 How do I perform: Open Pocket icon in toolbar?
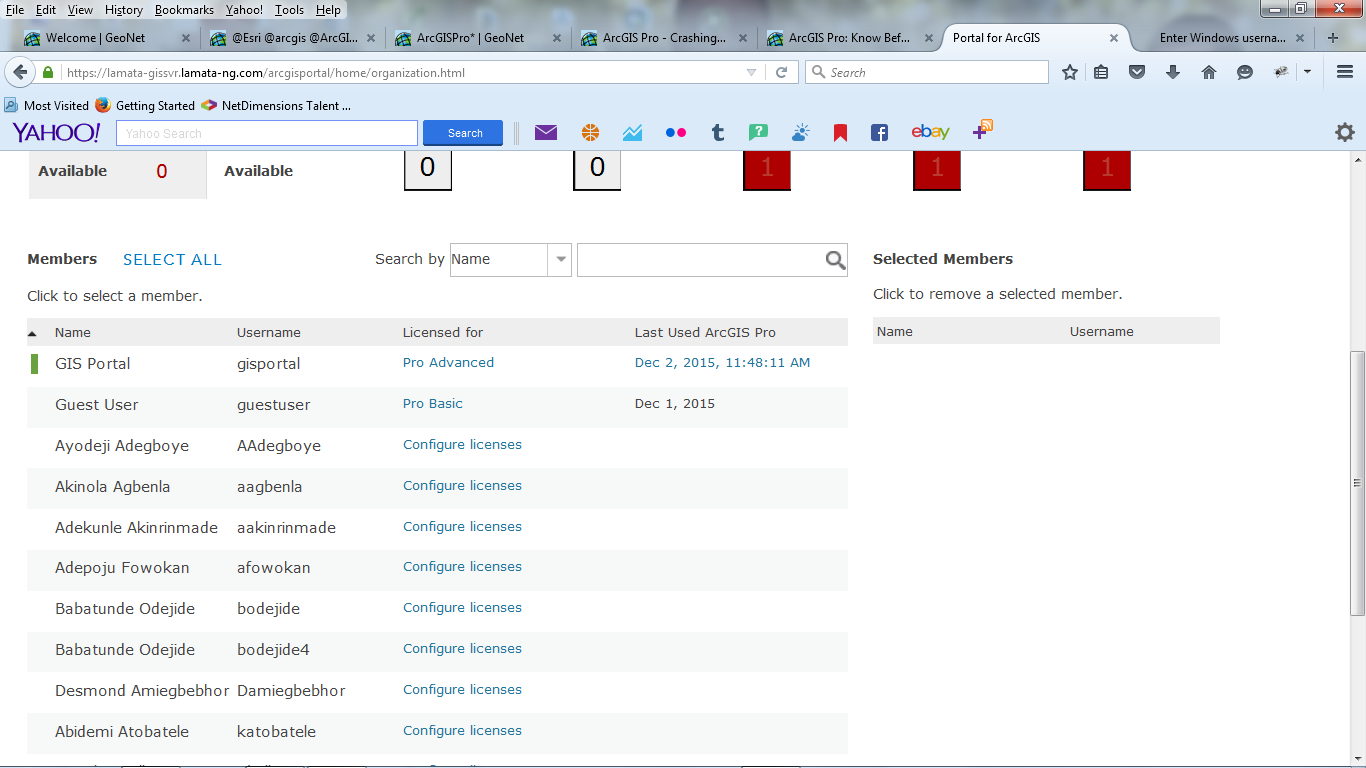point(1137,72)
